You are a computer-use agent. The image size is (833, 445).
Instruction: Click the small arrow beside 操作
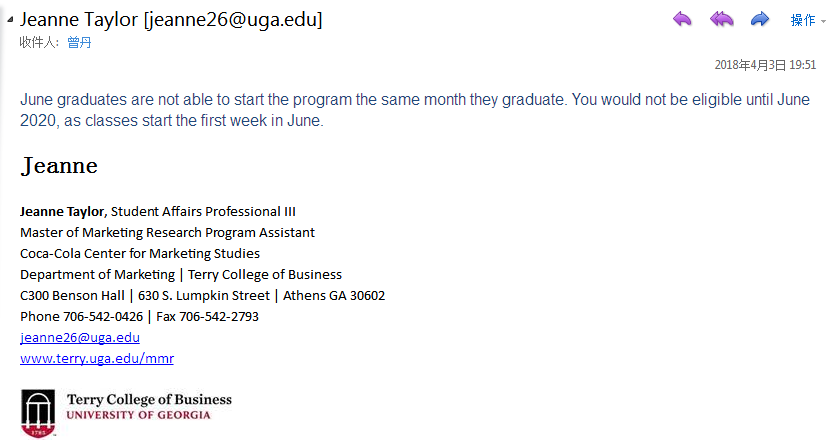click(823, 20)
